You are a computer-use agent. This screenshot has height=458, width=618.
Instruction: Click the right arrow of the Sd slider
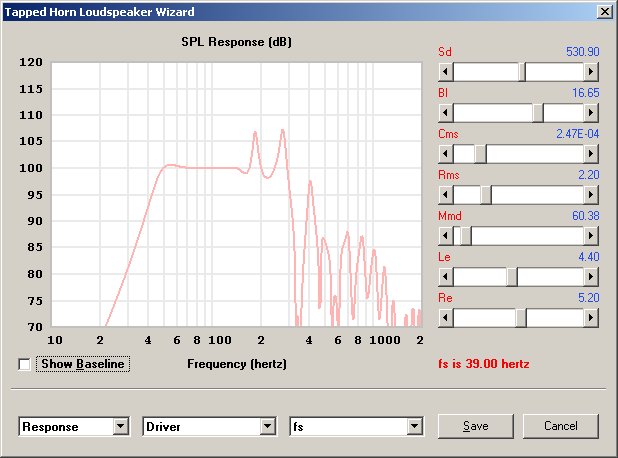coord(591,72)
